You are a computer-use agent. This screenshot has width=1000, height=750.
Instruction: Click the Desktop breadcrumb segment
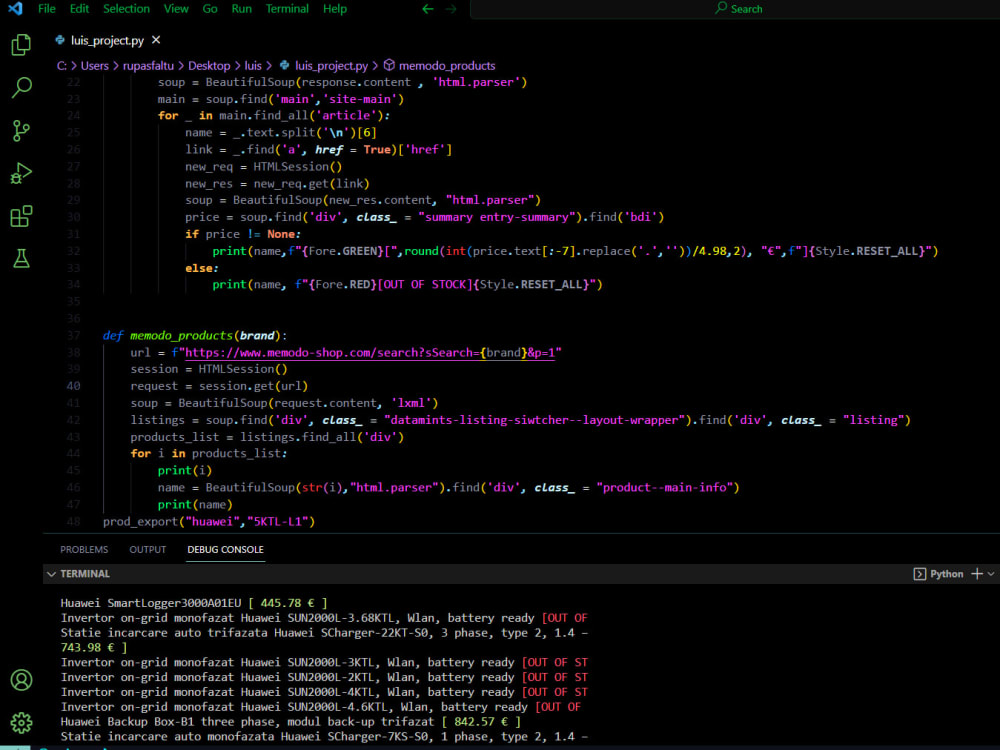pyautogui.click(x=209, y=65)
